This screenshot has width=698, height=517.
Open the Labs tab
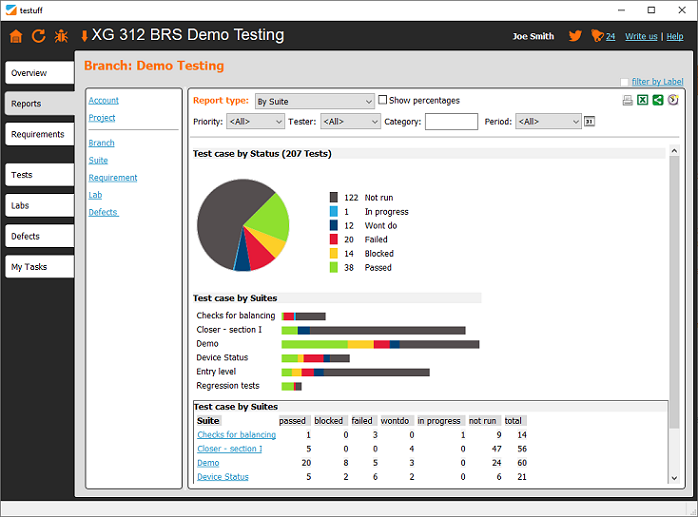(x=40, y=206)
